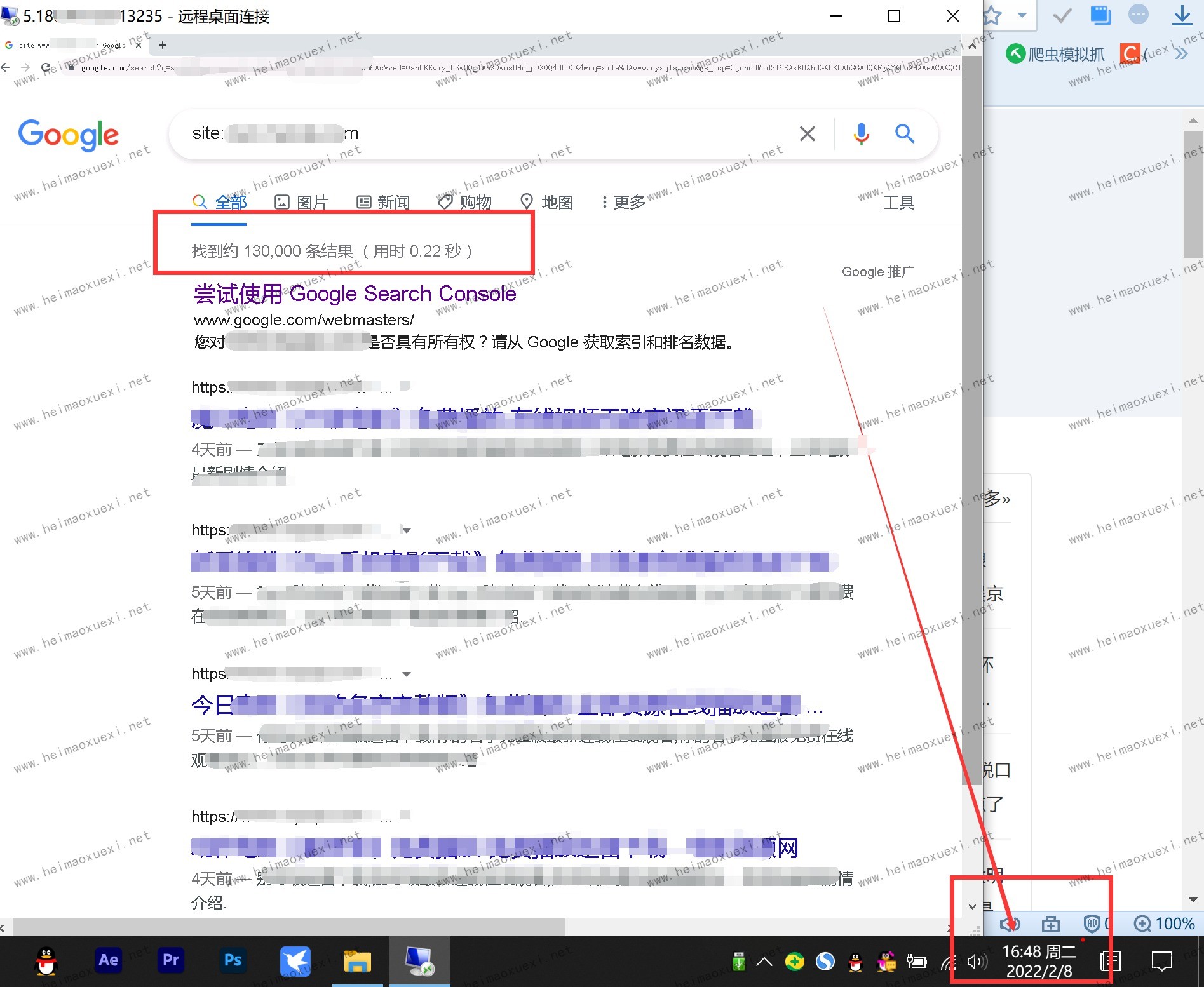This screenshot has width=1204, height=987.
Task: Launch Premiere Pro from the taskbar
Action: click(x=170, y=960)
